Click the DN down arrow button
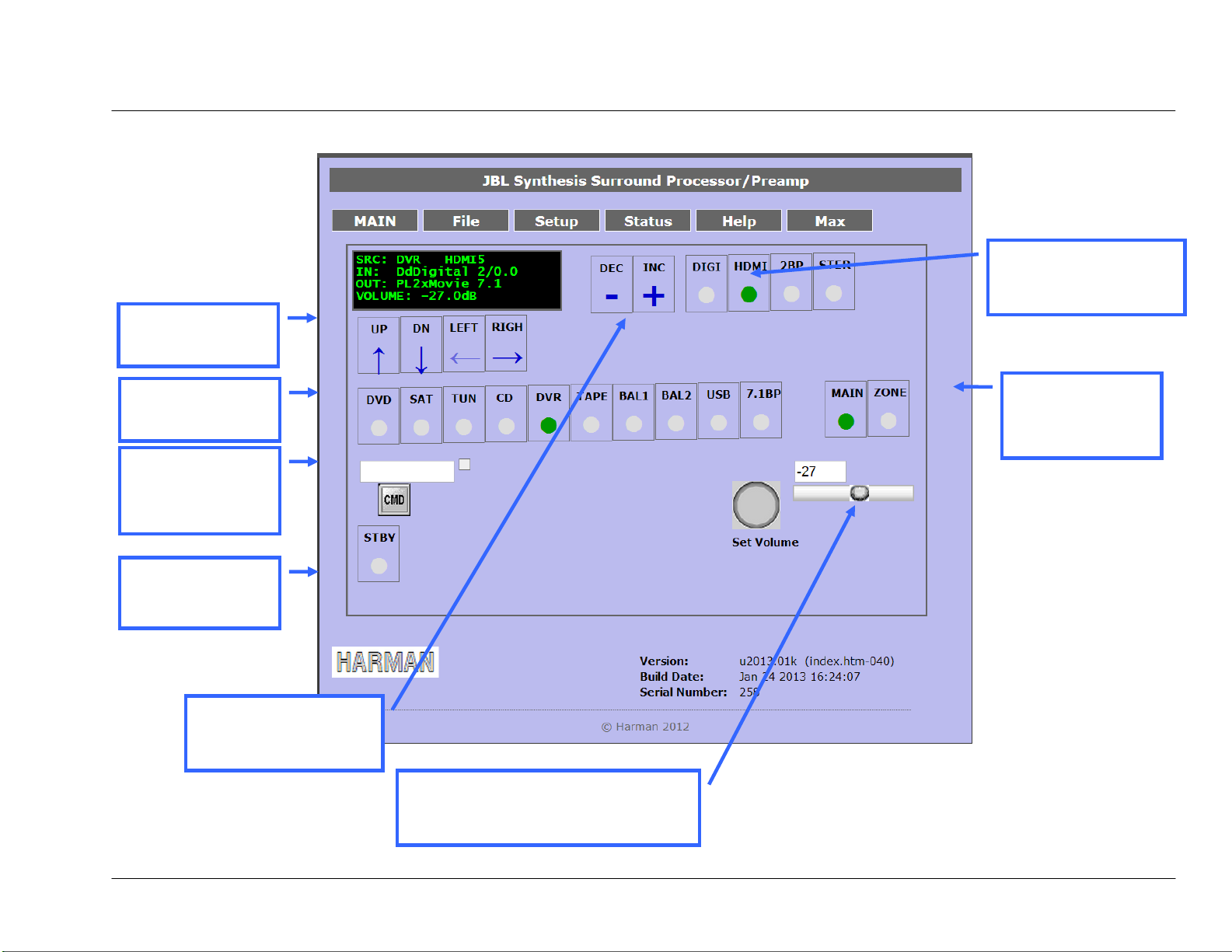 [421, 346]
